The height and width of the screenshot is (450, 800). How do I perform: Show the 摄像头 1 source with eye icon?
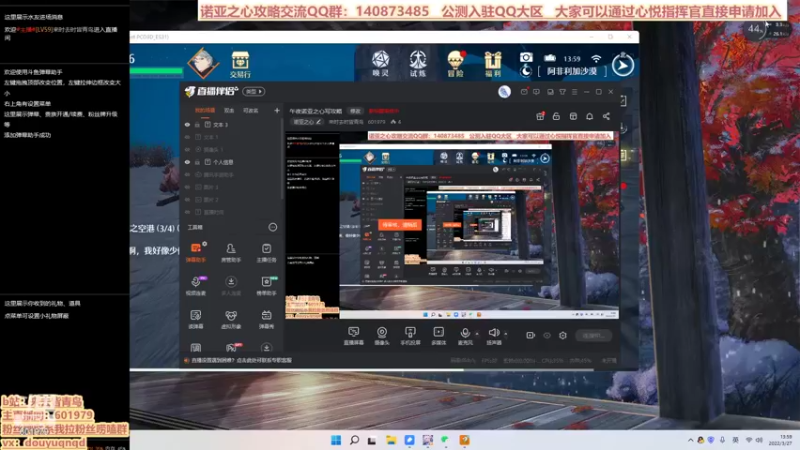tap(187, 149)
